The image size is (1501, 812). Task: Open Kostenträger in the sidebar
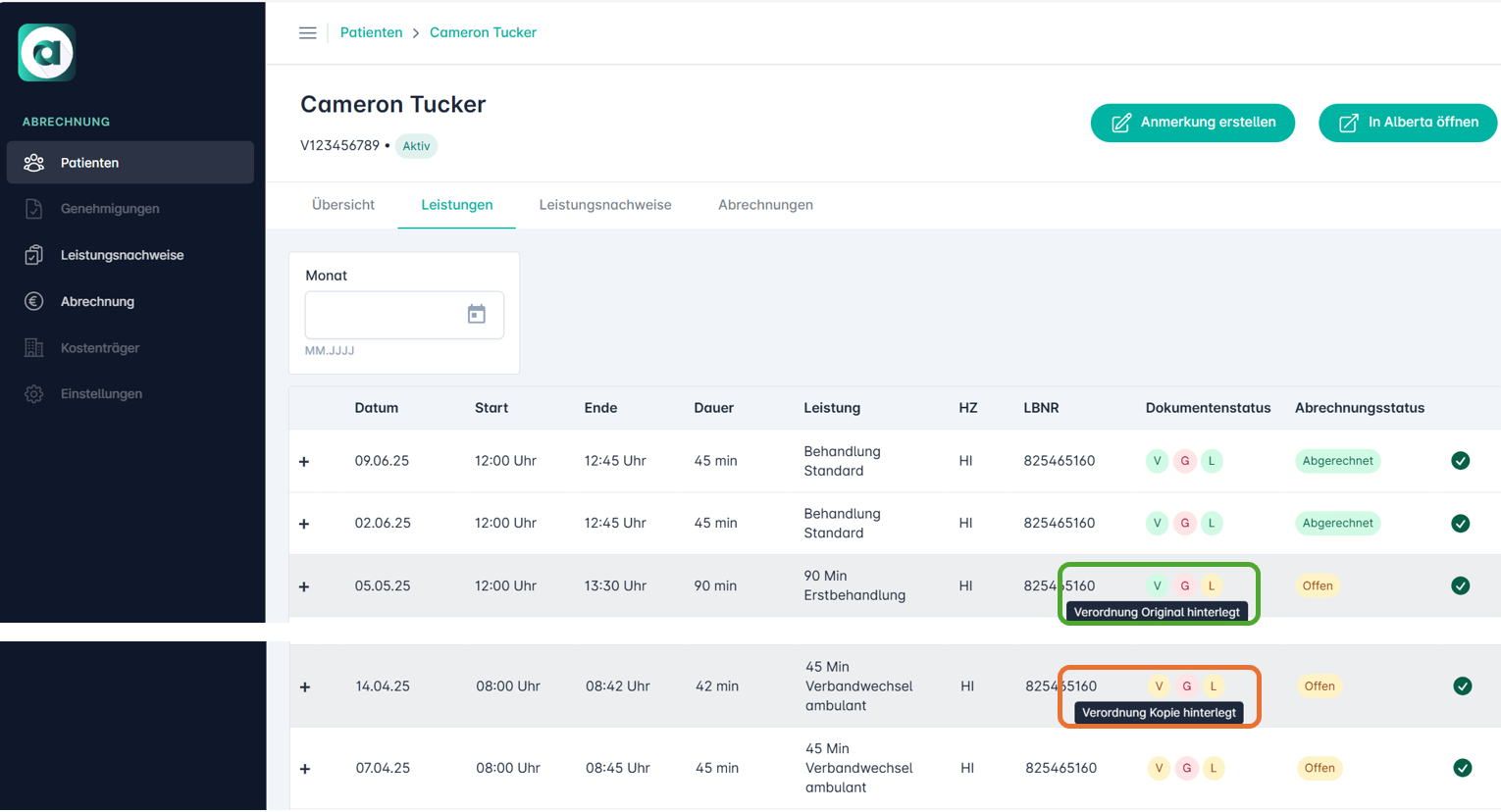99,348
